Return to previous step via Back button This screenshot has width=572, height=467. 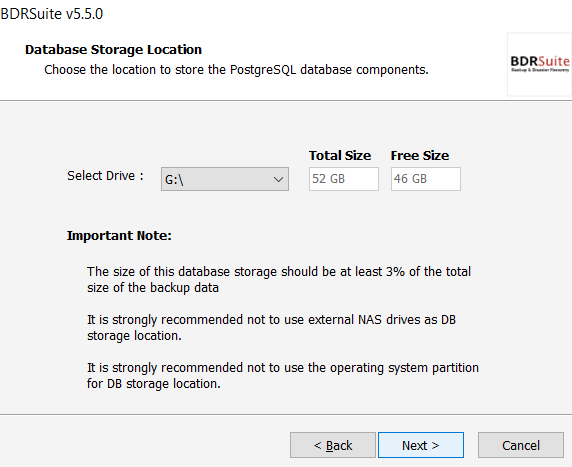[x=333, y=445]
